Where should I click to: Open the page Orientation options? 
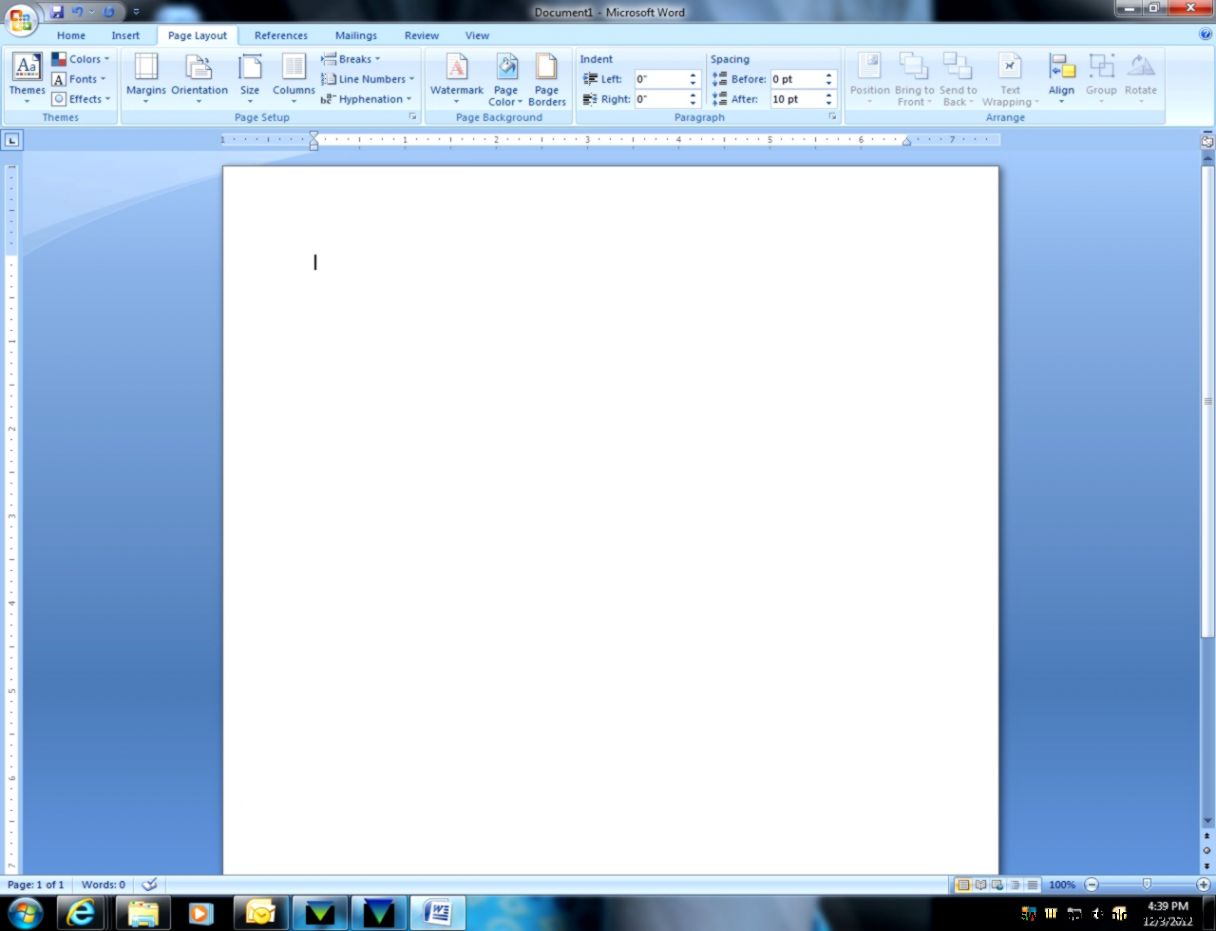click(x=199, y=78)
